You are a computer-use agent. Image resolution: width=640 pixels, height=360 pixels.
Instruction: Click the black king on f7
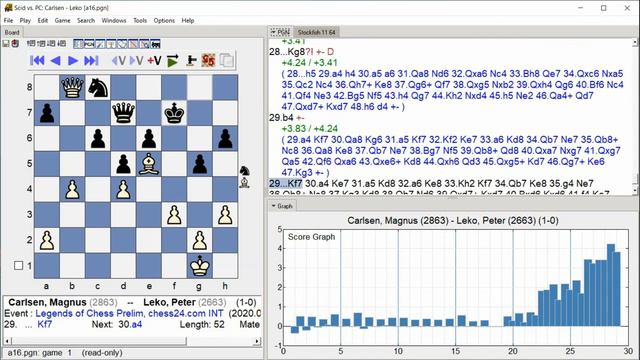(x=174, y=113)
